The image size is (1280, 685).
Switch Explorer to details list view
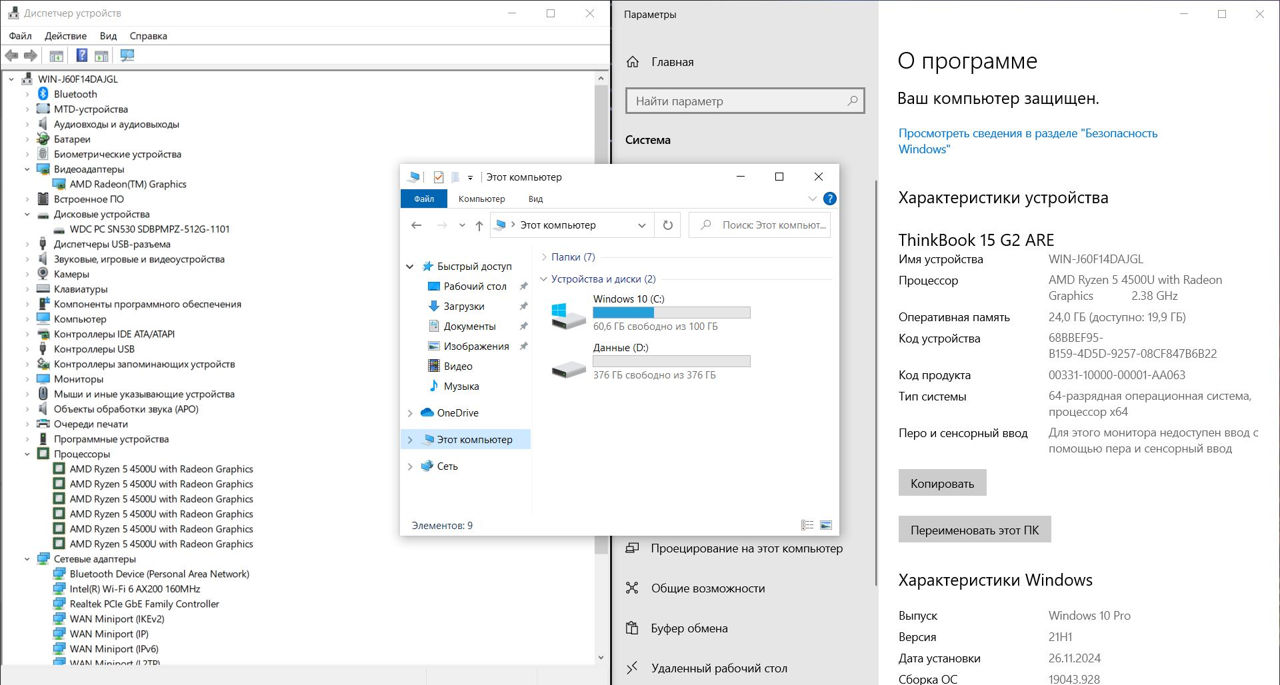pyautogui.click(x=807, y=525)
